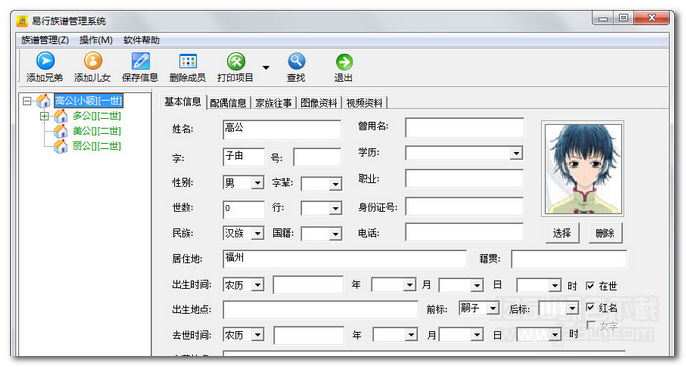Viewport: 686px width, 367px height.
Task: Click the 出生地点 input field
Action: pos(320,310)
